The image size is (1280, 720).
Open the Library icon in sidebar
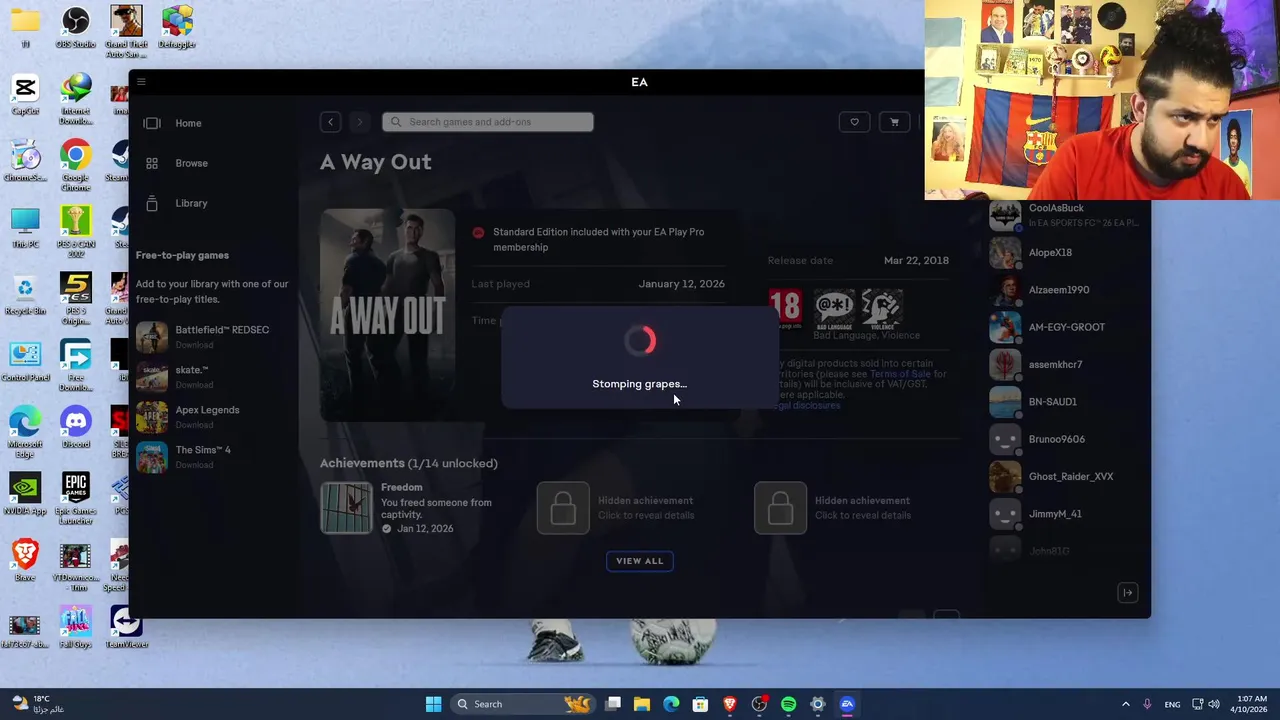pyautogui.click(x=152, y=203)
